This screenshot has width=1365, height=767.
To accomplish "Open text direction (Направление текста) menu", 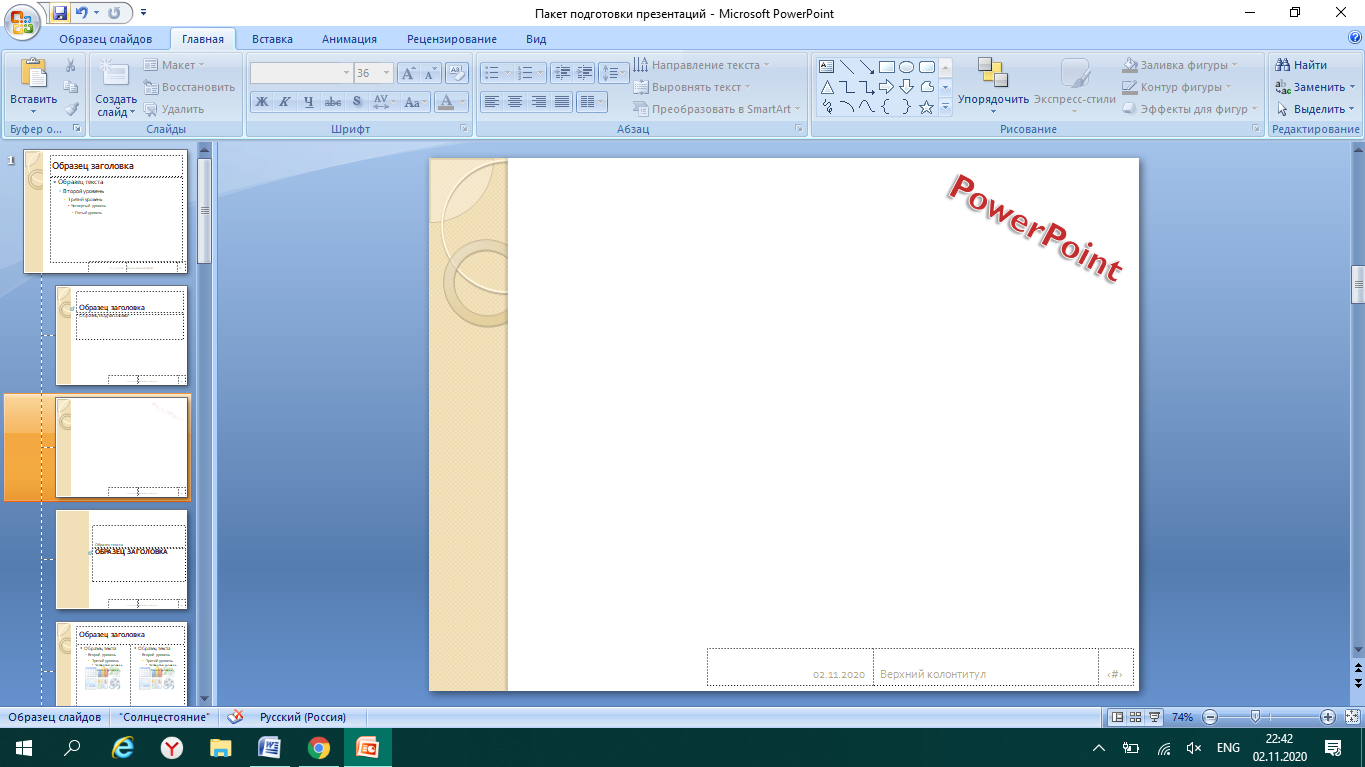I will click(x=702, y=65).
